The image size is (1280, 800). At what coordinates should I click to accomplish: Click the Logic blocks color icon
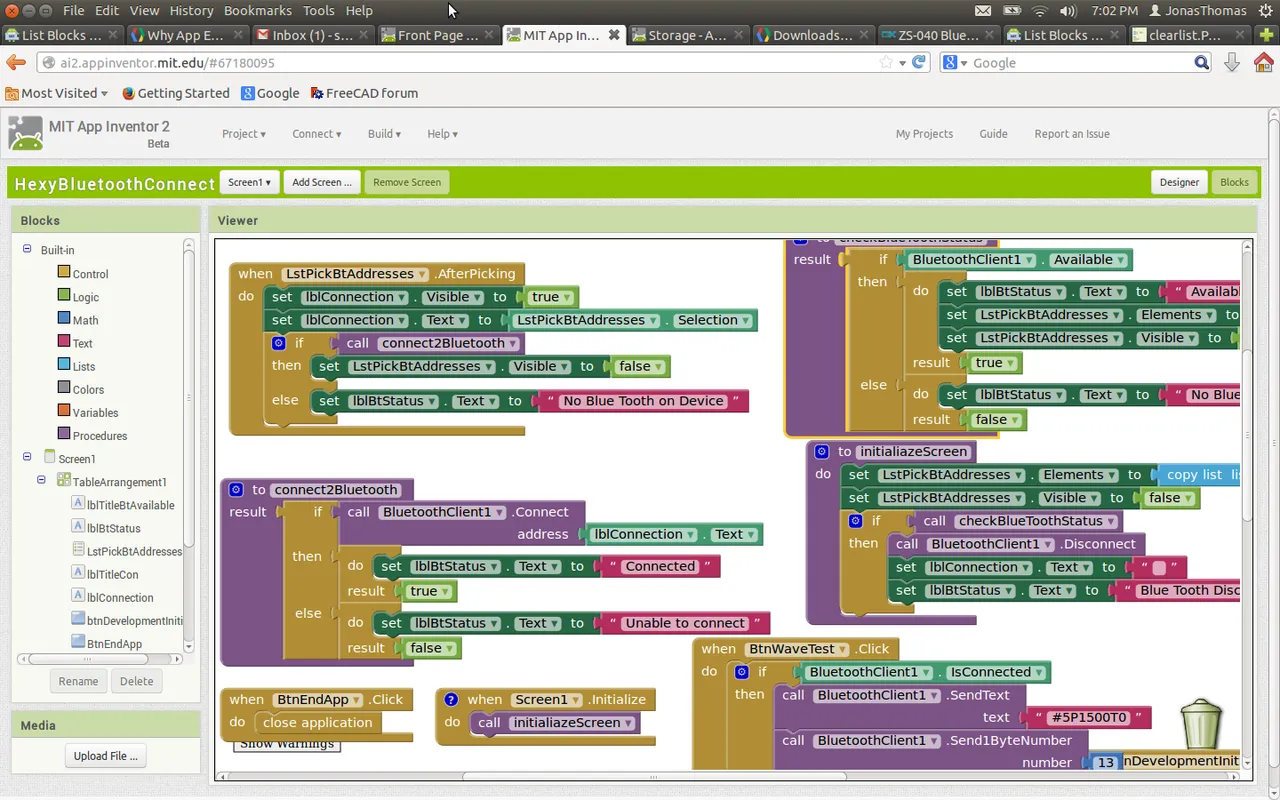pos(64,295)
